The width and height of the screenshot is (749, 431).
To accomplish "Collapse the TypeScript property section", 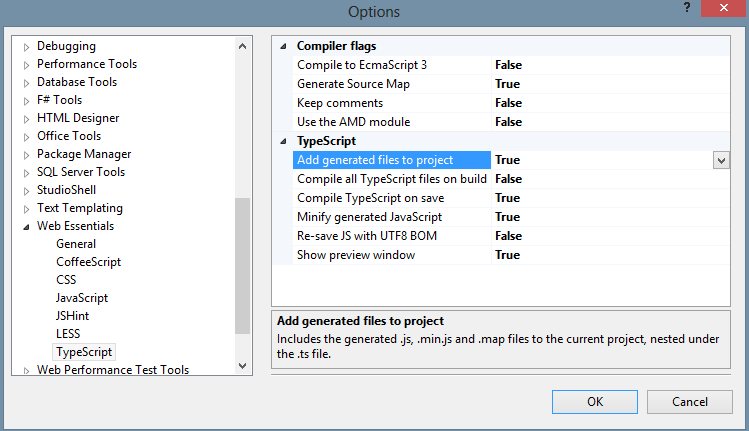I will (x=283, y=141).
